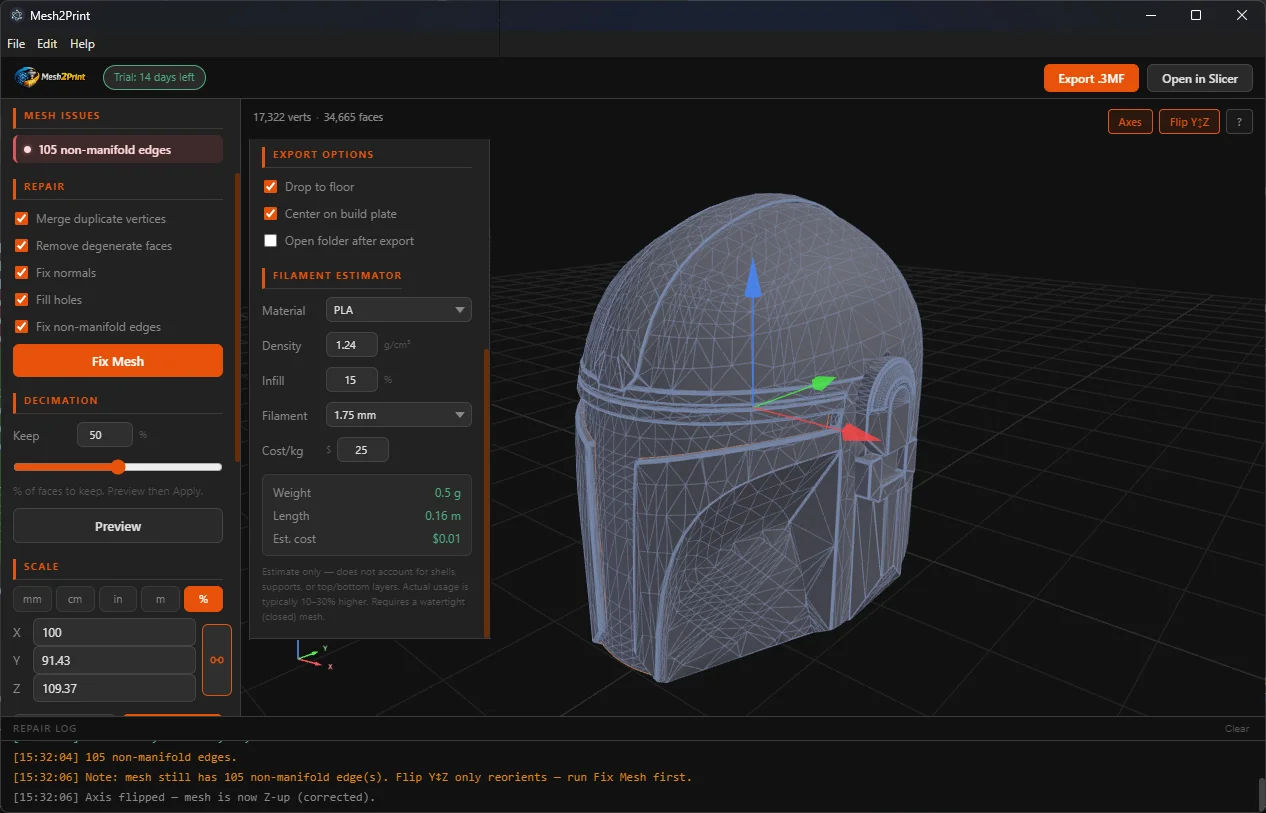Viewport: 1266px width, 813px height.
Task: Click Preview under Decimation
Action: coord(117,526)
